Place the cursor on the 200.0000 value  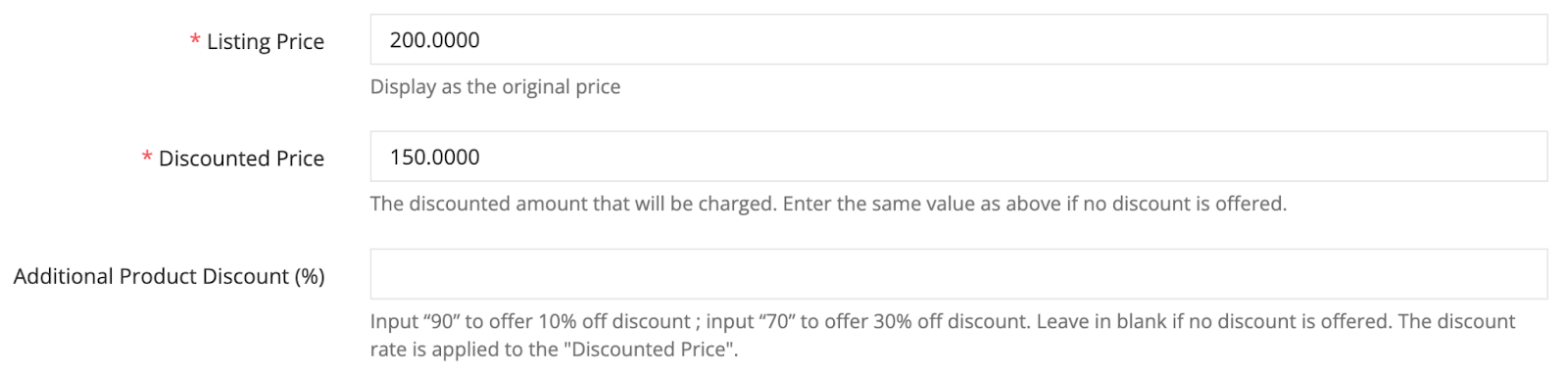pyautogui.click(x=434, y=40)
